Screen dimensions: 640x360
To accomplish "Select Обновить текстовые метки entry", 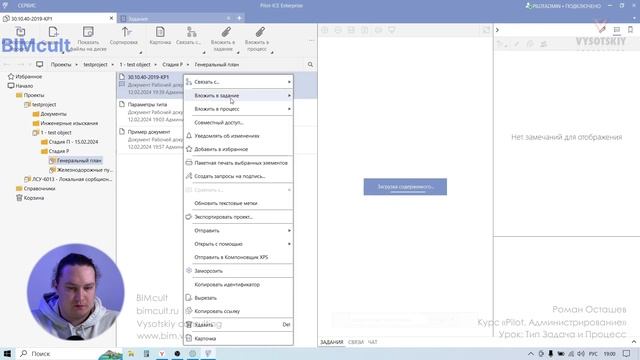I will (238, 203).
